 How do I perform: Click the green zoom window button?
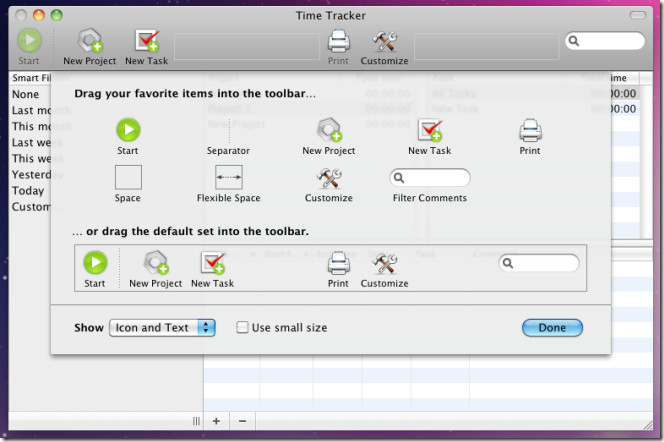coord(57,15)
